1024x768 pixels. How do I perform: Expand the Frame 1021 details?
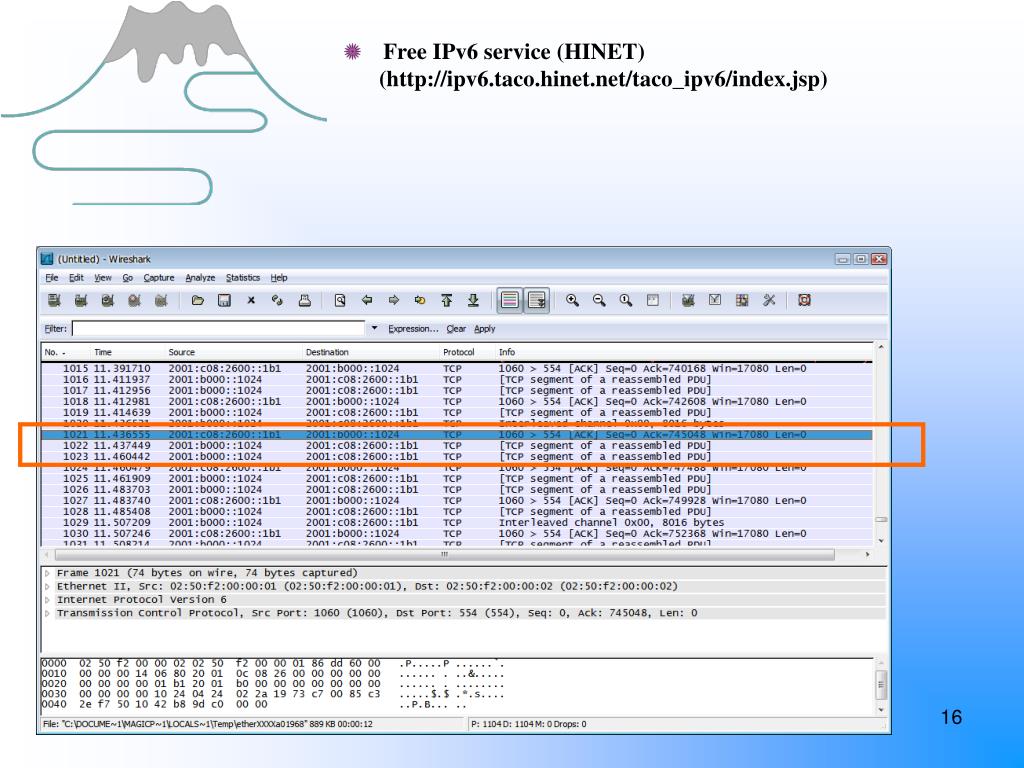tap(47, 573)
